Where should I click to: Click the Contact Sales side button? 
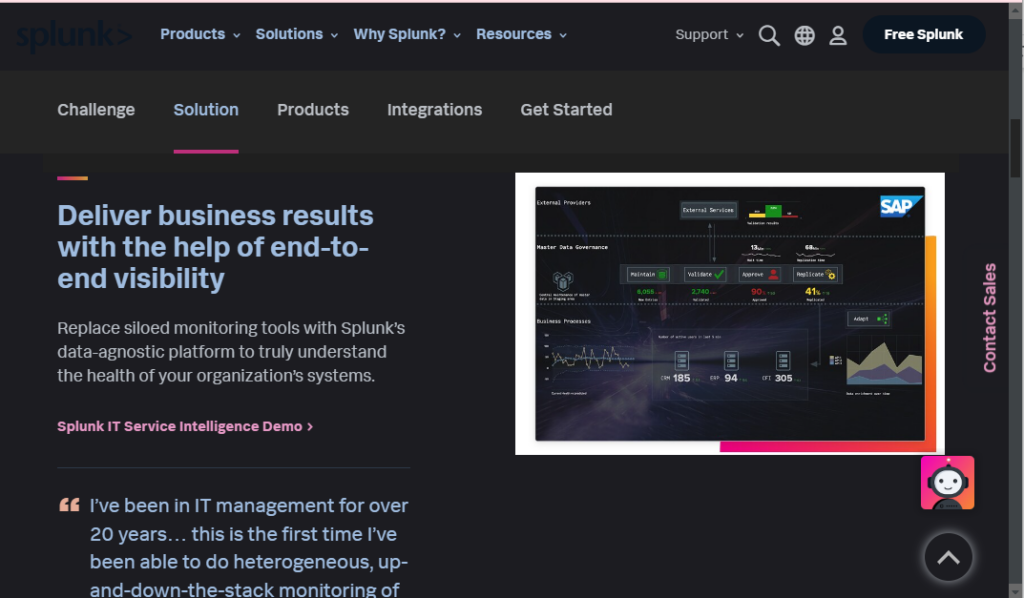pyautogui.click(x=989, y=315)
